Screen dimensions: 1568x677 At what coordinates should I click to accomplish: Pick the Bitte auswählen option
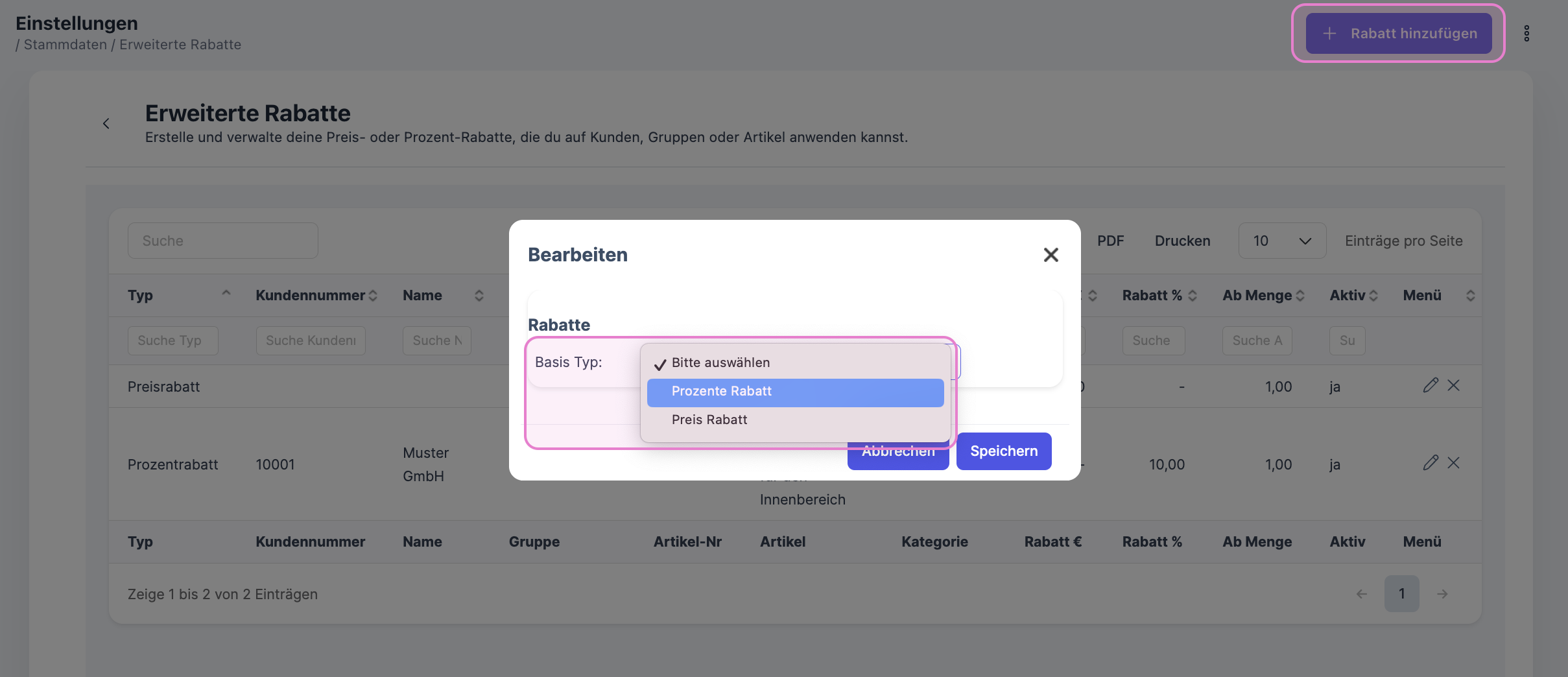[x=720, y=363]
